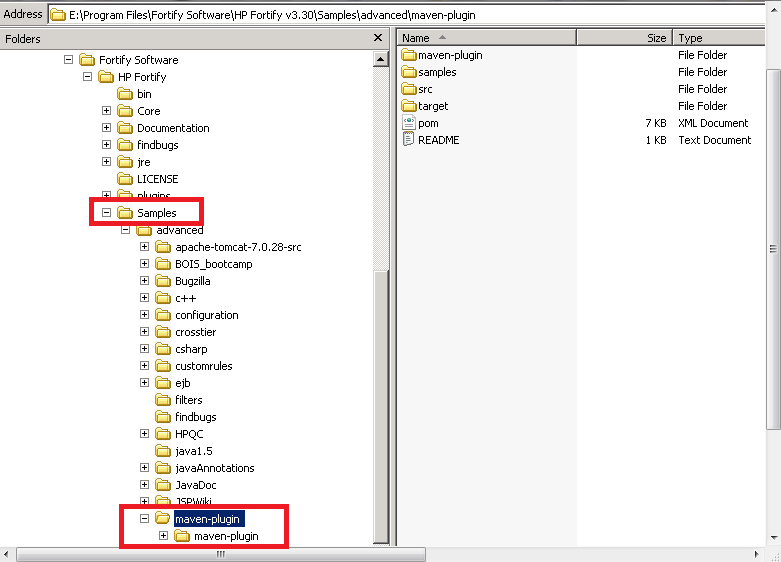
Task: Click the HPQC folder icon
Action: point(163,434)
